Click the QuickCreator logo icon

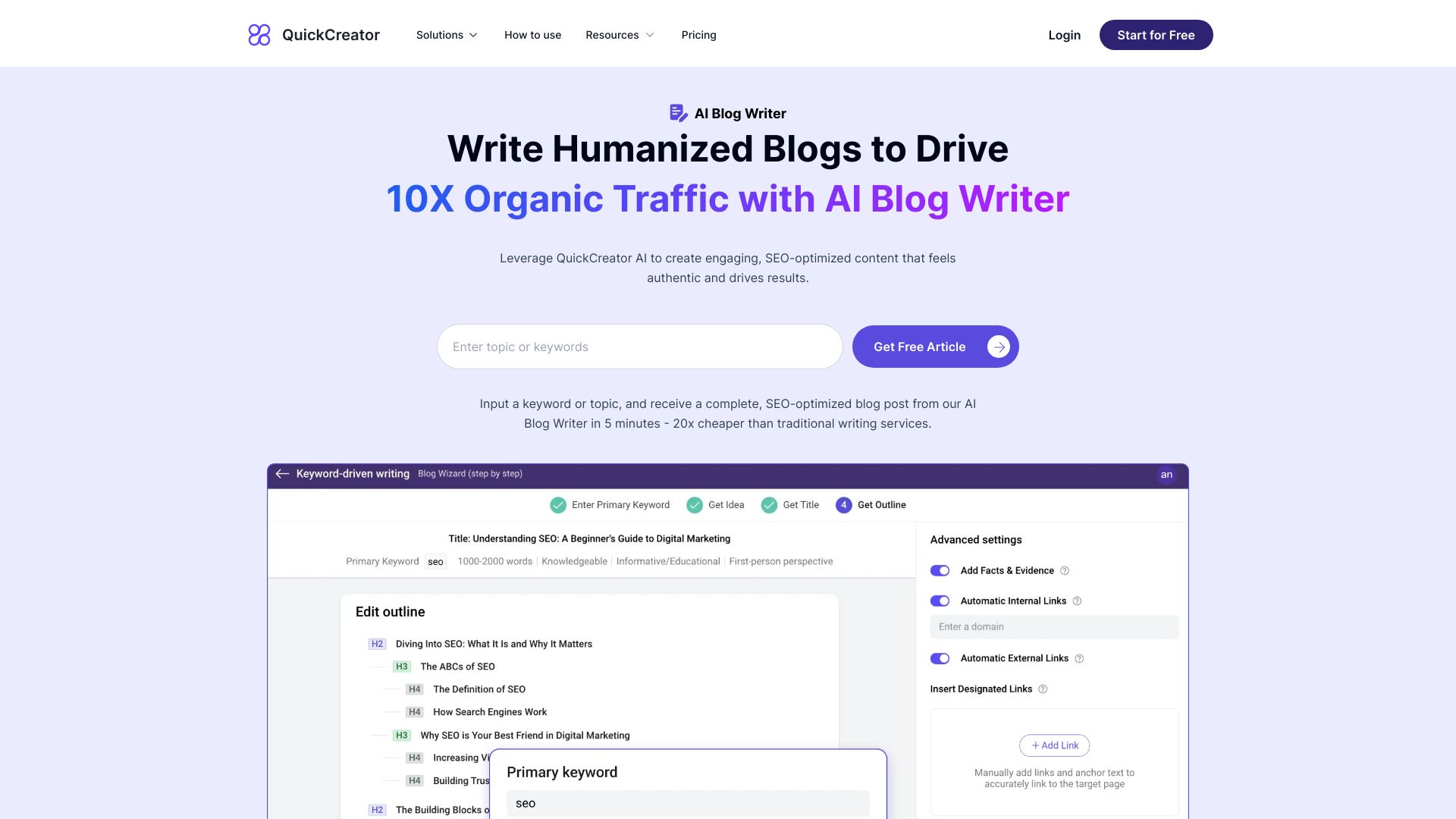coord(259,35)
